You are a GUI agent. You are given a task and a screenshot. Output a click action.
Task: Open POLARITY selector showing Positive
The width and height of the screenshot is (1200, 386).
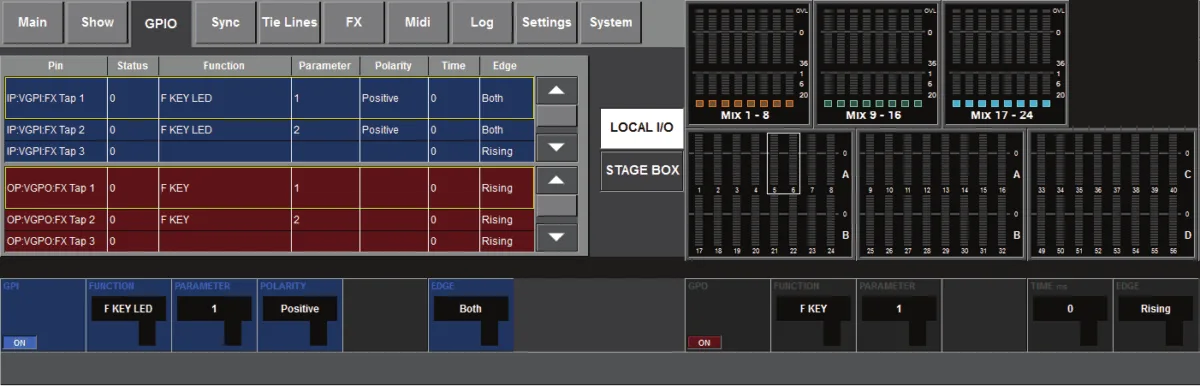pyautogui.click(x=299, y=309)
